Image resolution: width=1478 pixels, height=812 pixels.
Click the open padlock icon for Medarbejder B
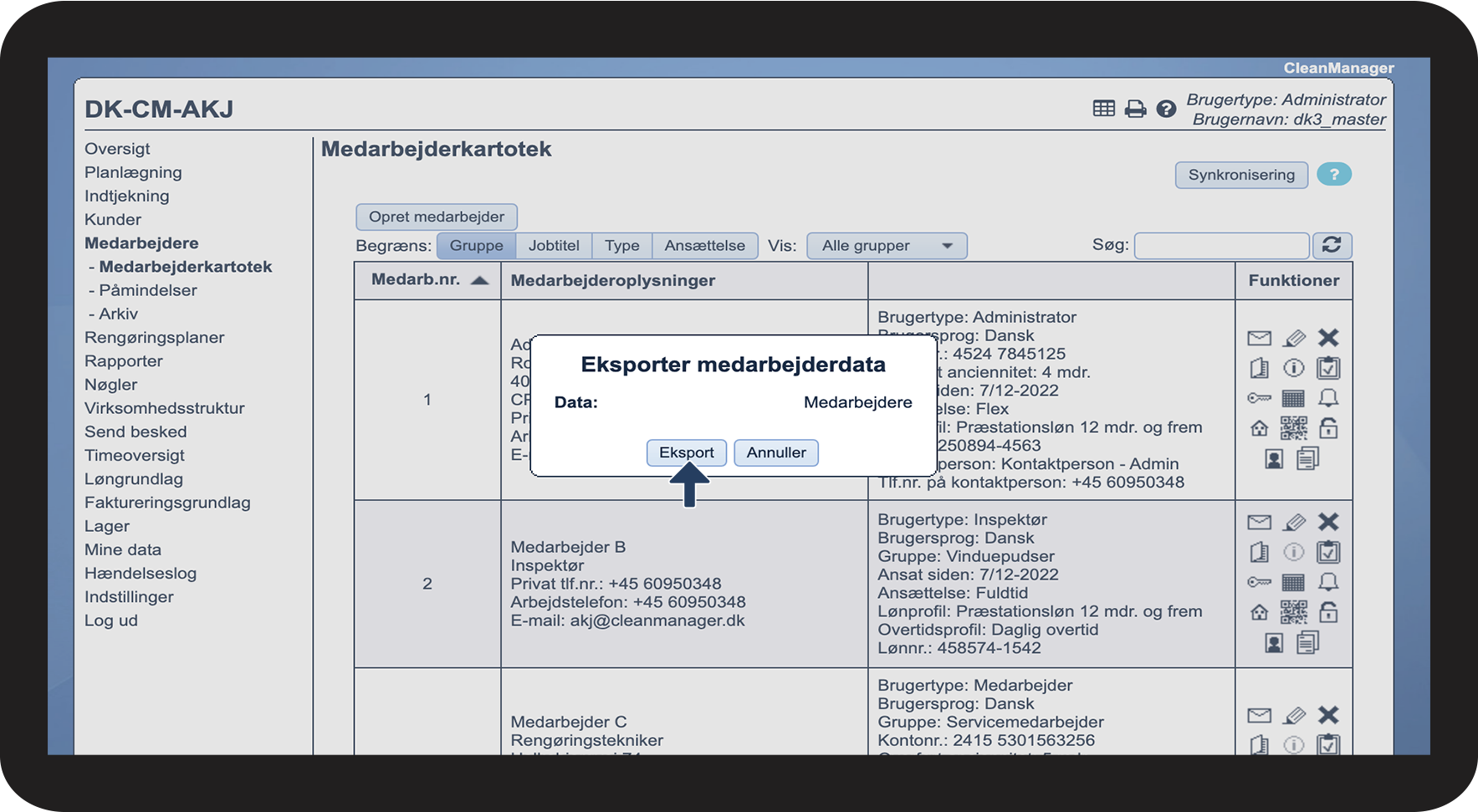pos(1328,613)
